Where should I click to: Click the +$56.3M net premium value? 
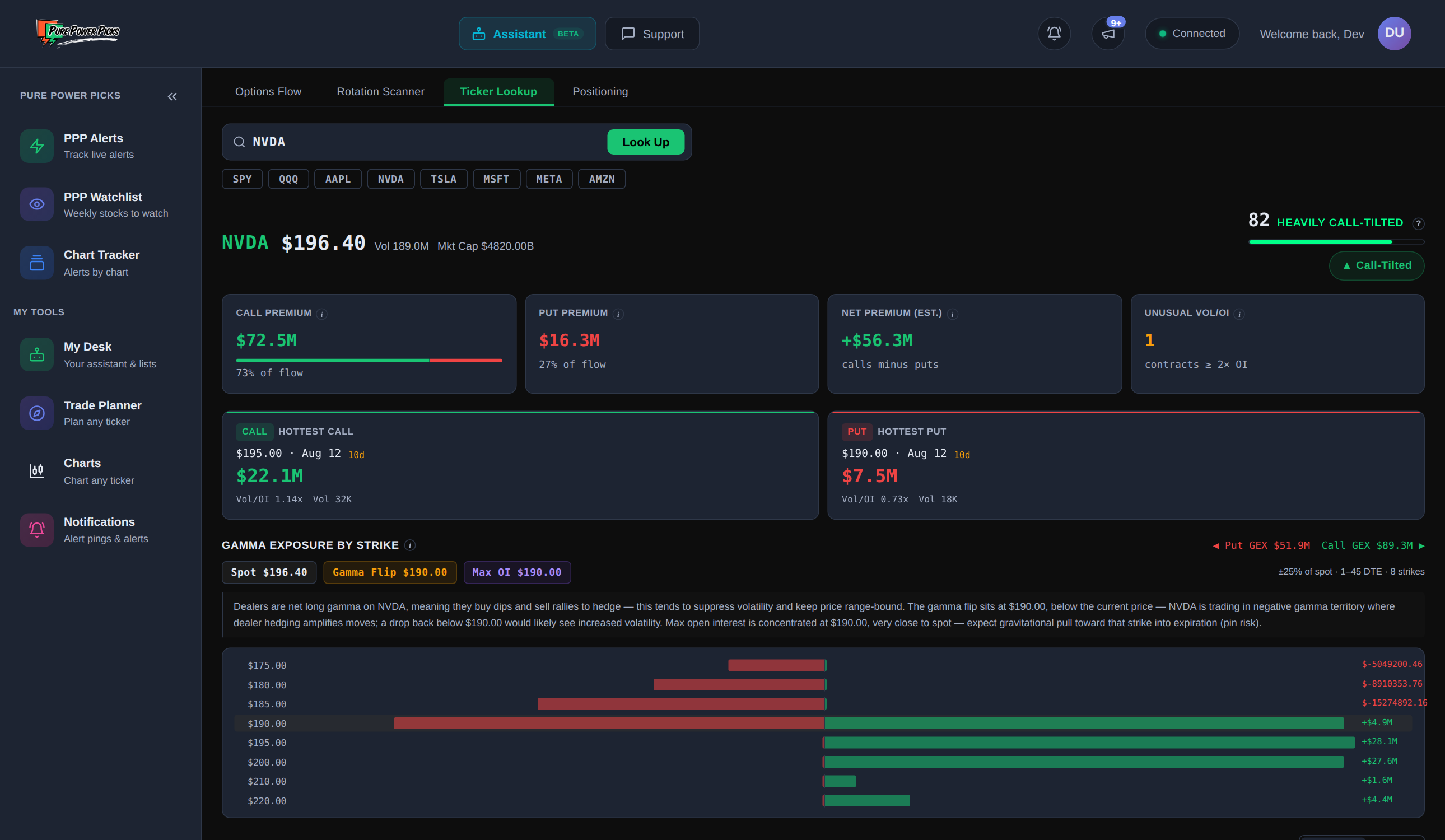(877, 340)
